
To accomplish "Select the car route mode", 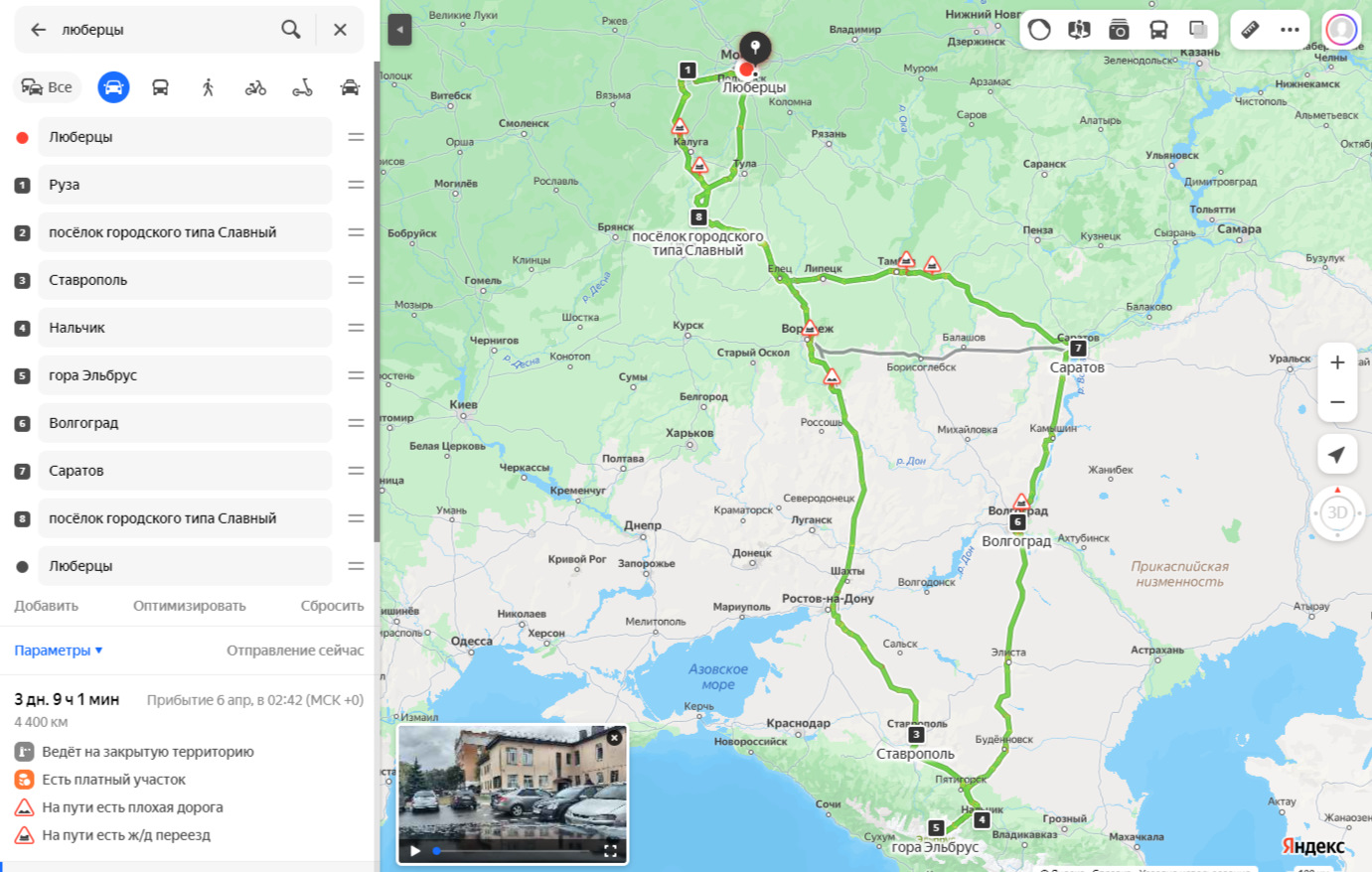I will pos(113,87).
